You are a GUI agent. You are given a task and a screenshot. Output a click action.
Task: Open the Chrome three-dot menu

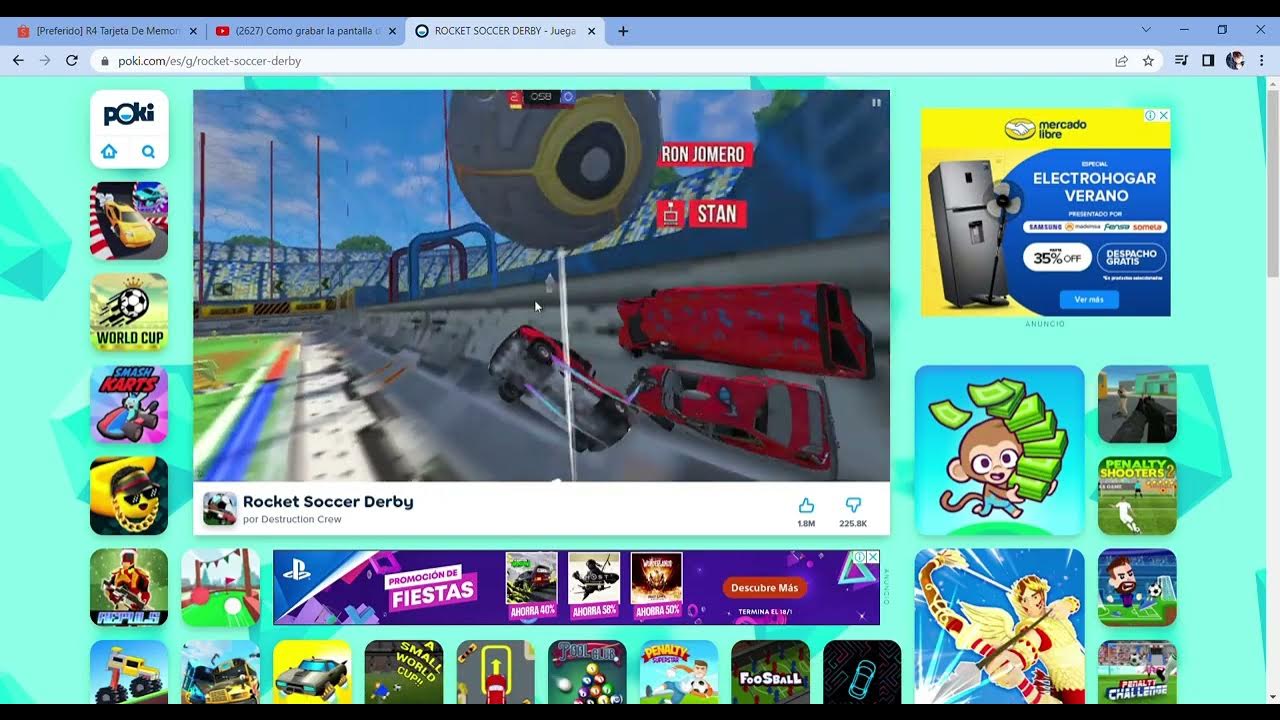pyautogui.click(x=1262, y=61)
